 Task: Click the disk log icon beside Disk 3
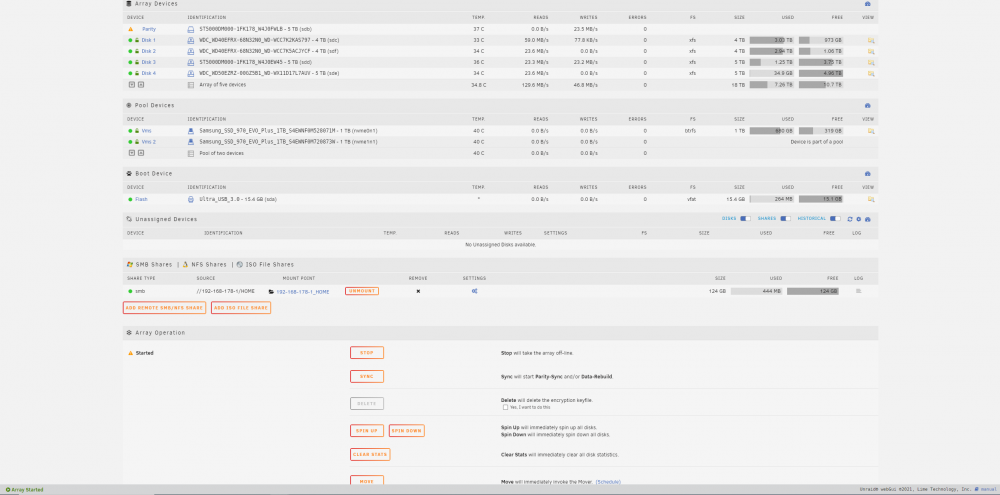tap(190, 63)
